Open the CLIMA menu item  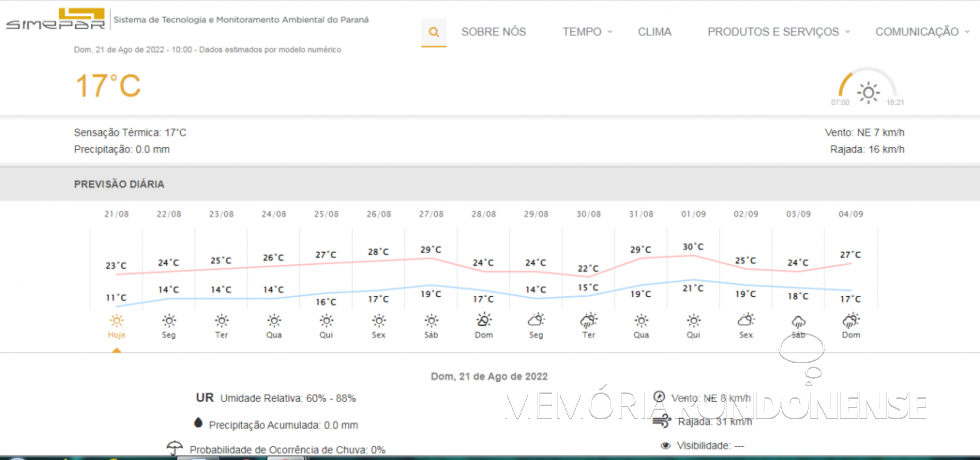(655, 32)
